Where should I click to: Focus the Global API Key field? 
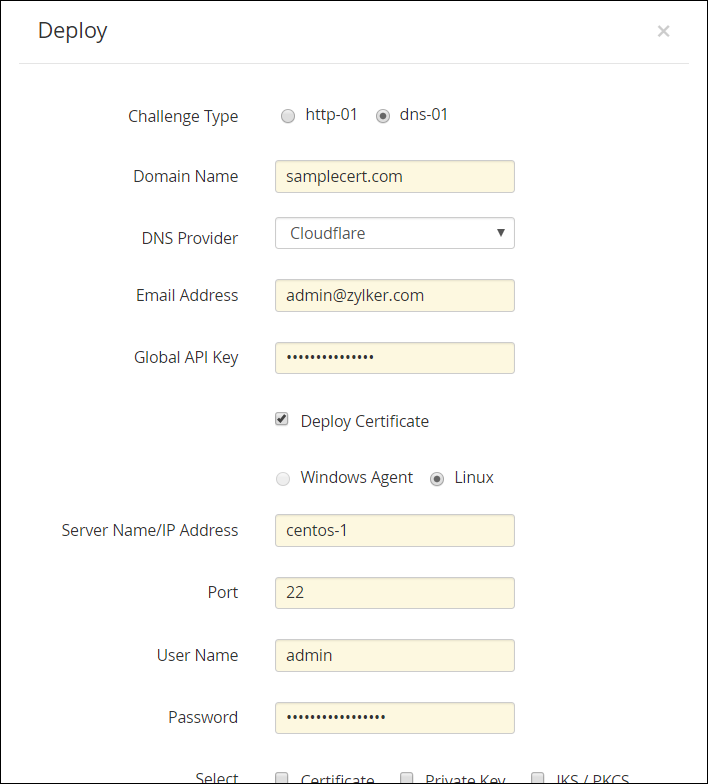click(x=394, y=357)
